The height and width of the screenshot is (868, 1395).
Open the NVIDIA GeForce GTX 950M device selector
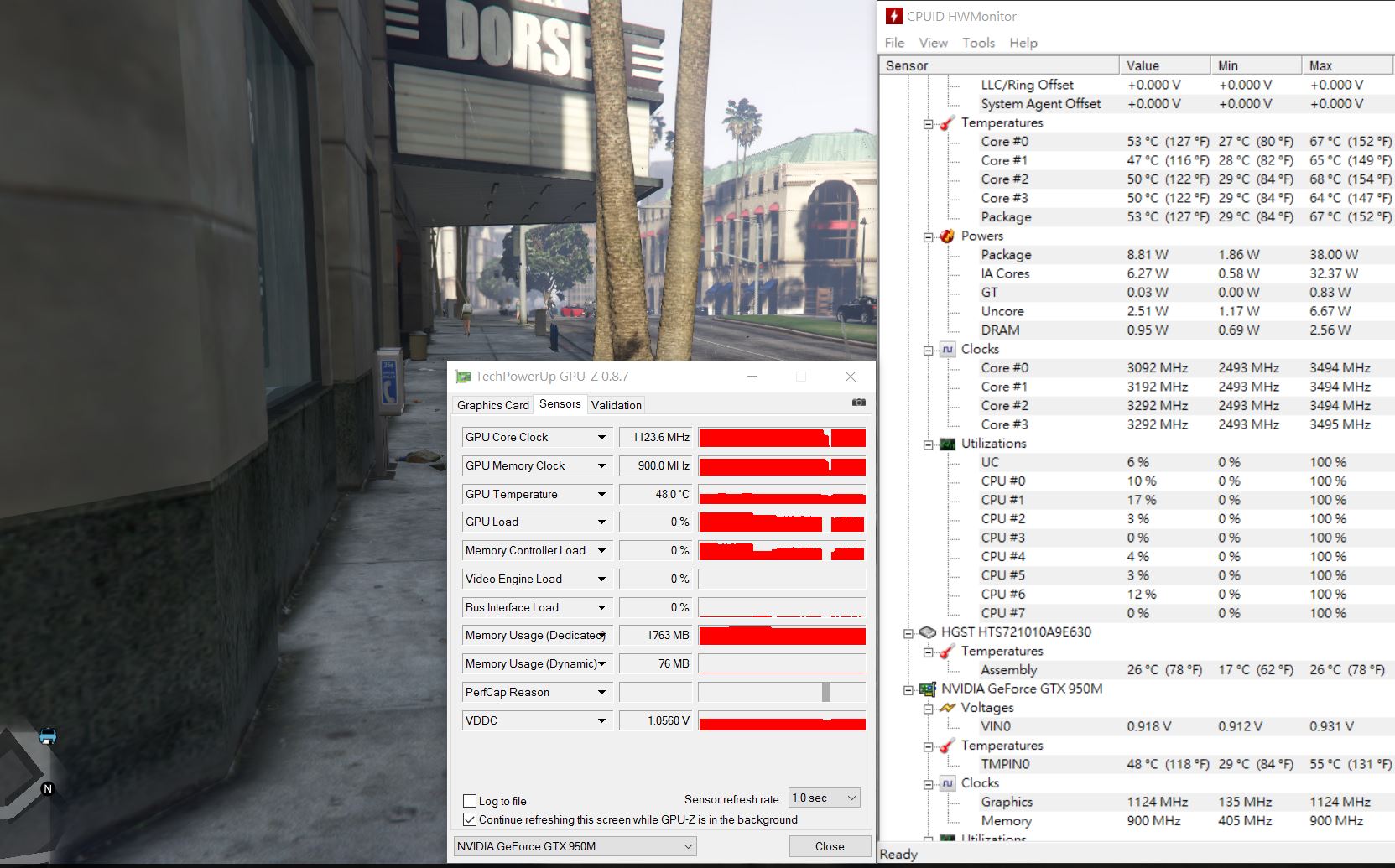click(x=575, y=846)
